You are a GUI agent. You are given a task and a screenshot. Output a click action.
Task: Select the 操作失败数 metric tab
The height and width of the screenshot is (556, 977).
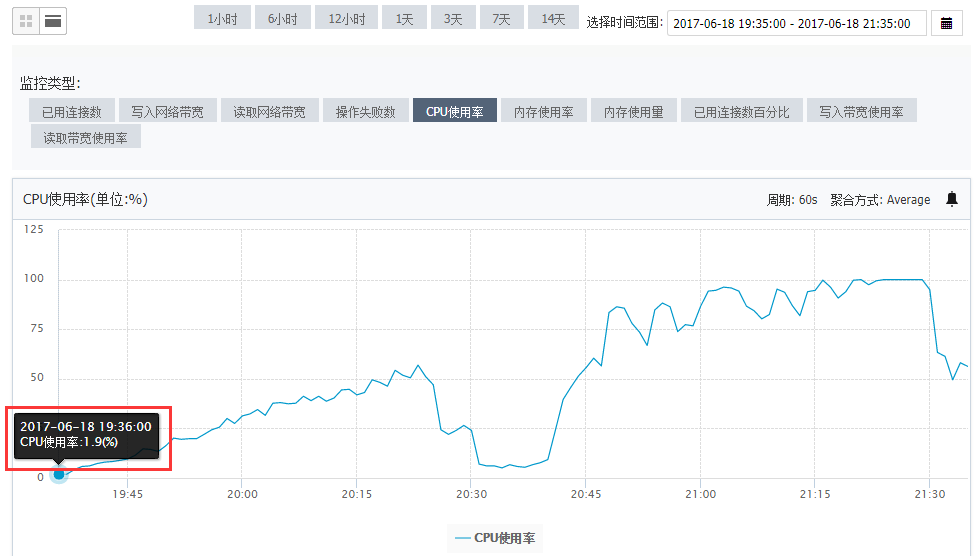365,111
